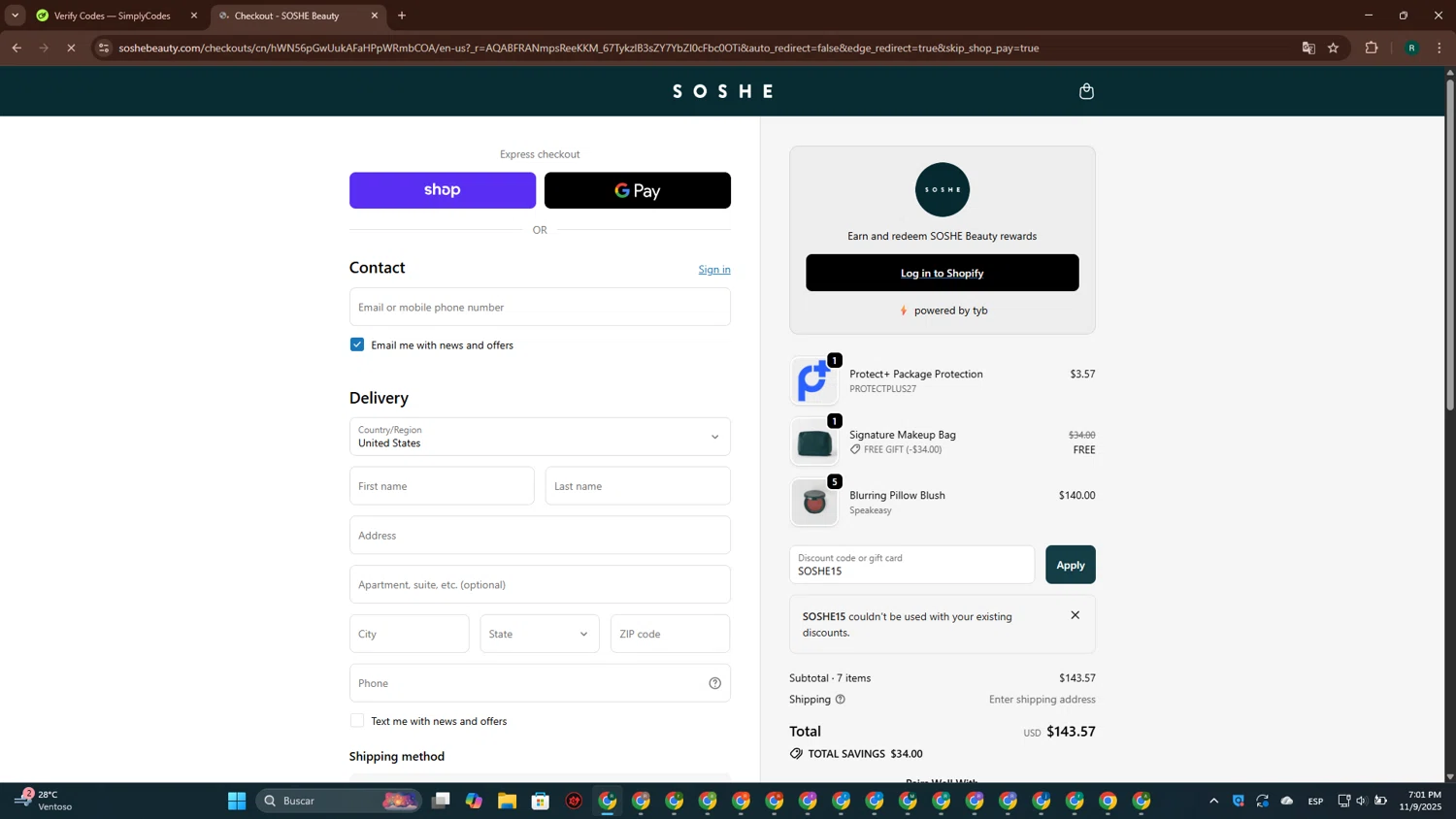Stop loading the page
1456x819 pixels.
tap(71, 48)
